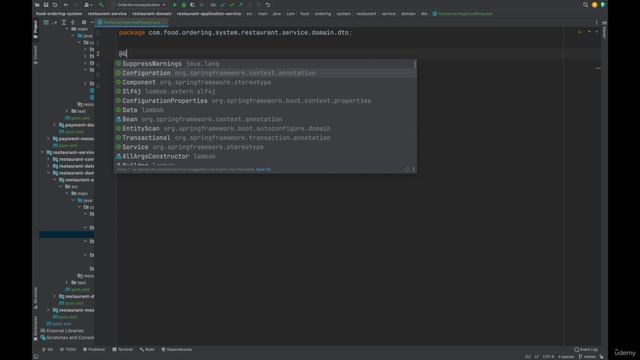The width and height of the screenshot is (640, 360).
Task: Select ConfigurationProperties completion suggestion
Action: click(x=264, y=101)
